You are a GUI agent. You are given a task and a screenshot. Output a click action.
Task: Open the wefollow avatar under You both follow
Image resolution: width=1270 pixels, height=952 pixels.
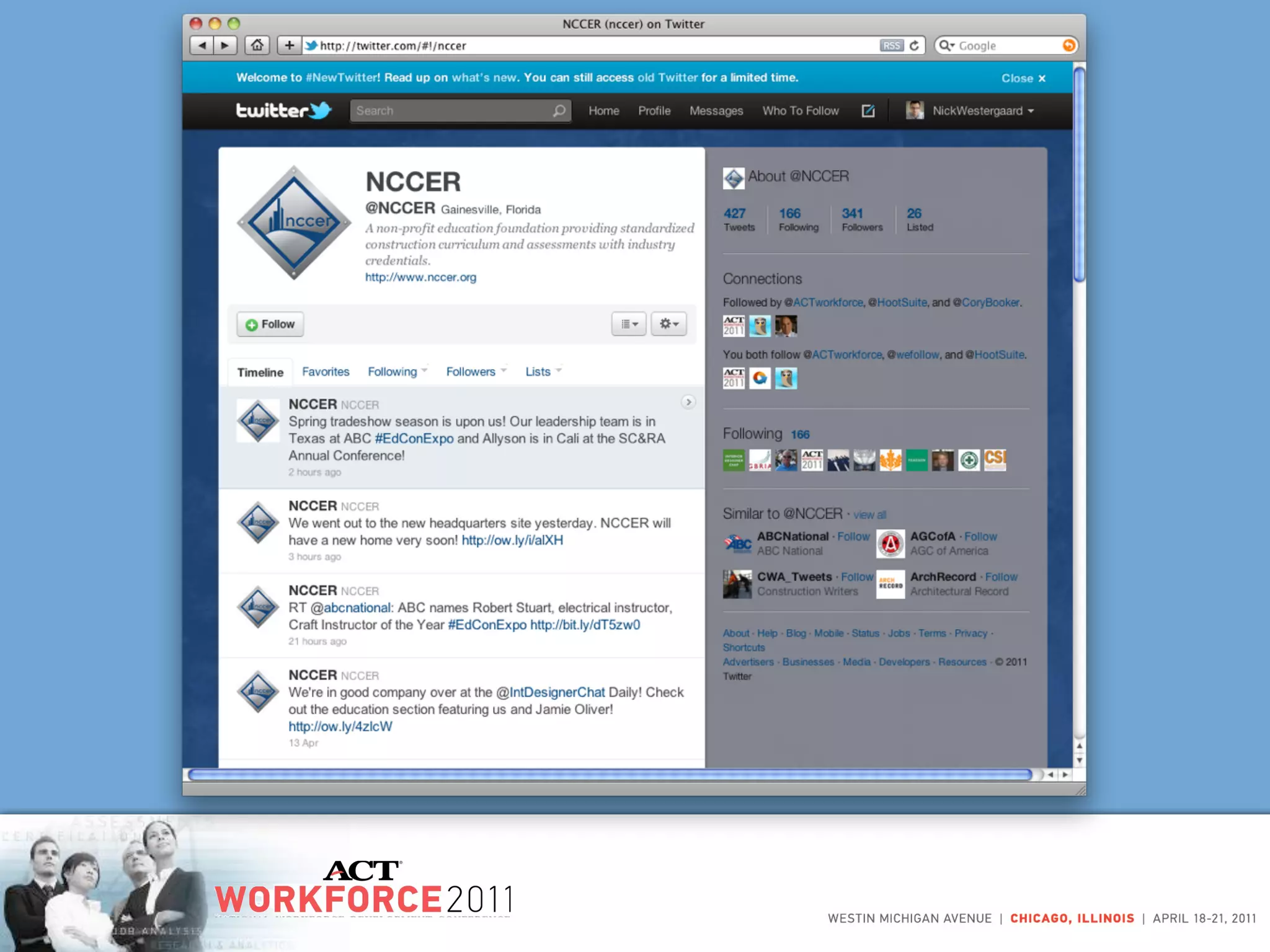760,378
